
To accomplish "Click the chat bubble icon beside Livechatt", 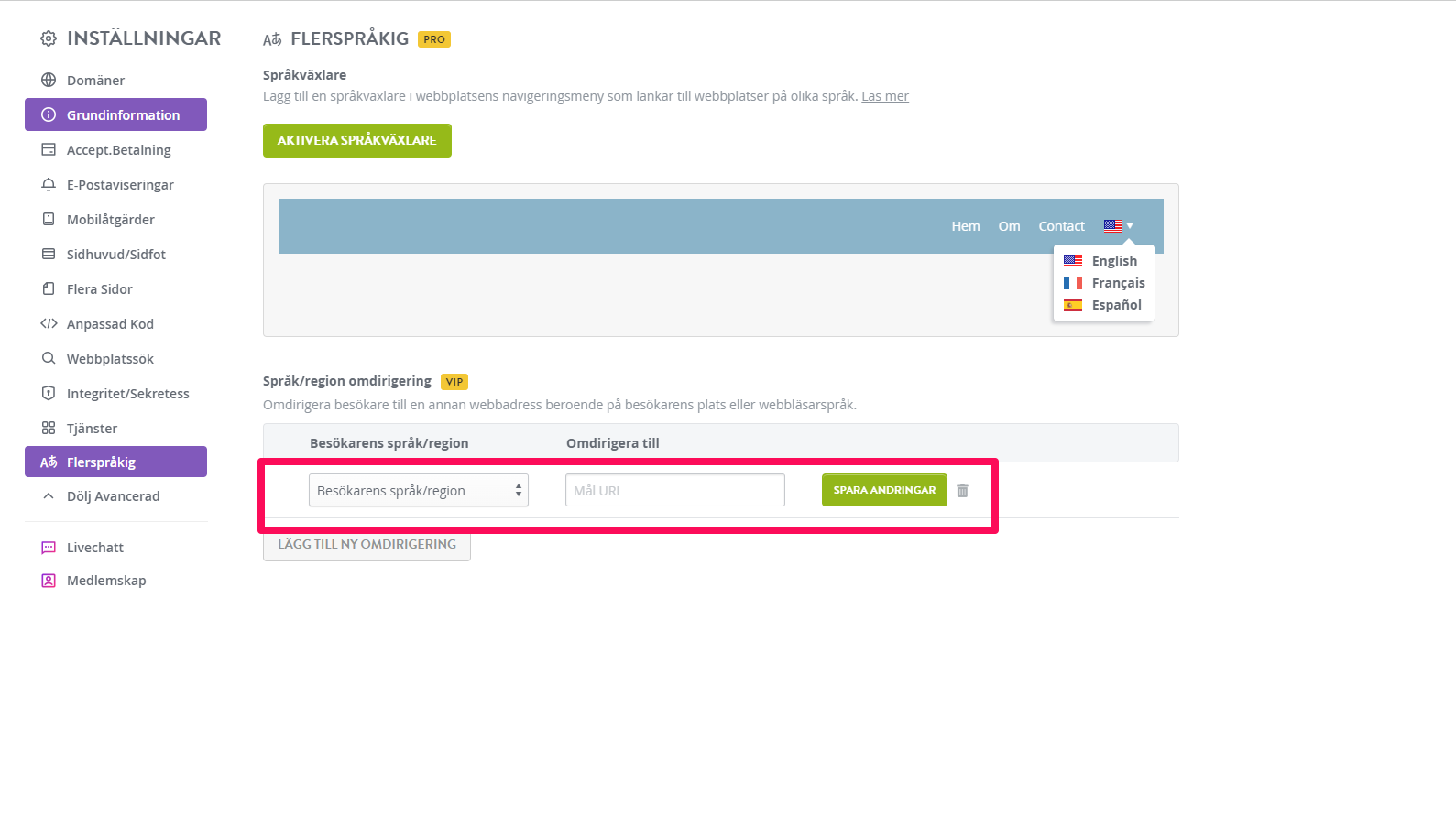I will tap(49, 548).
